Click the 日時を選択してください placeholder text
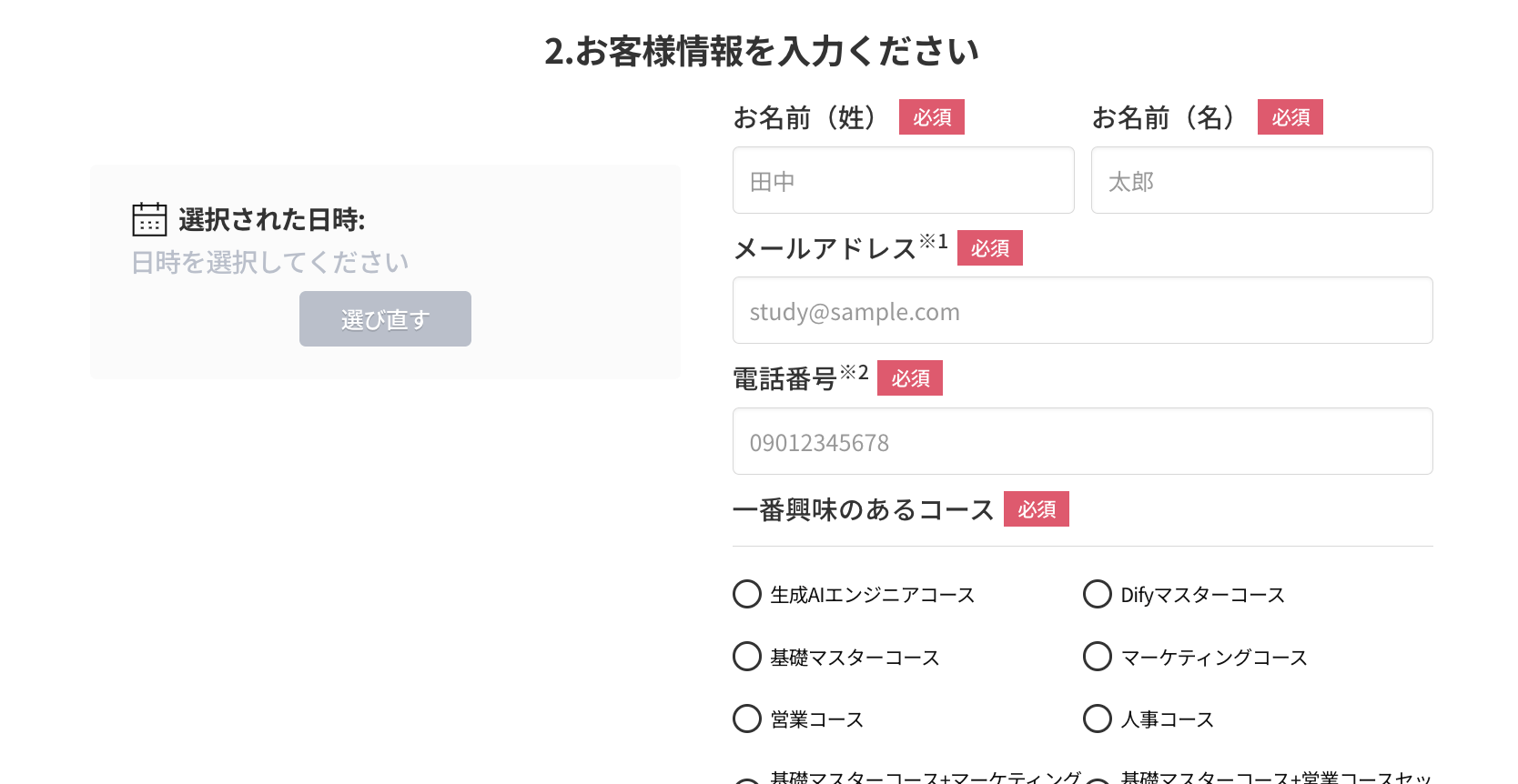This screenshot has height=784, width=1518. pyautogui.click(x=269, y=261)
